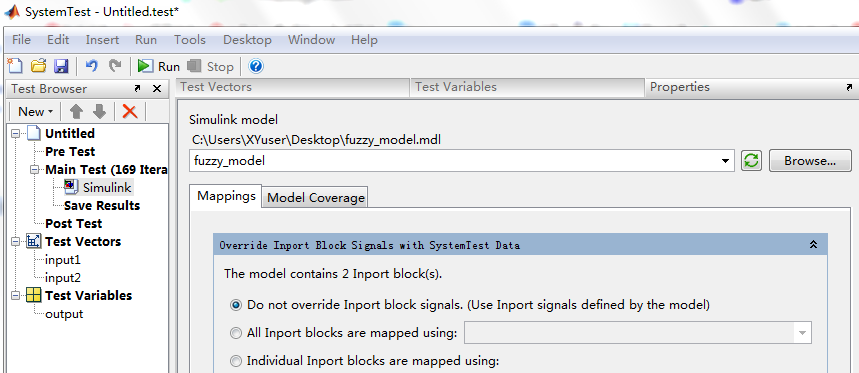Click the New test file icon
The image size is (859, 373).
[15, 66]
